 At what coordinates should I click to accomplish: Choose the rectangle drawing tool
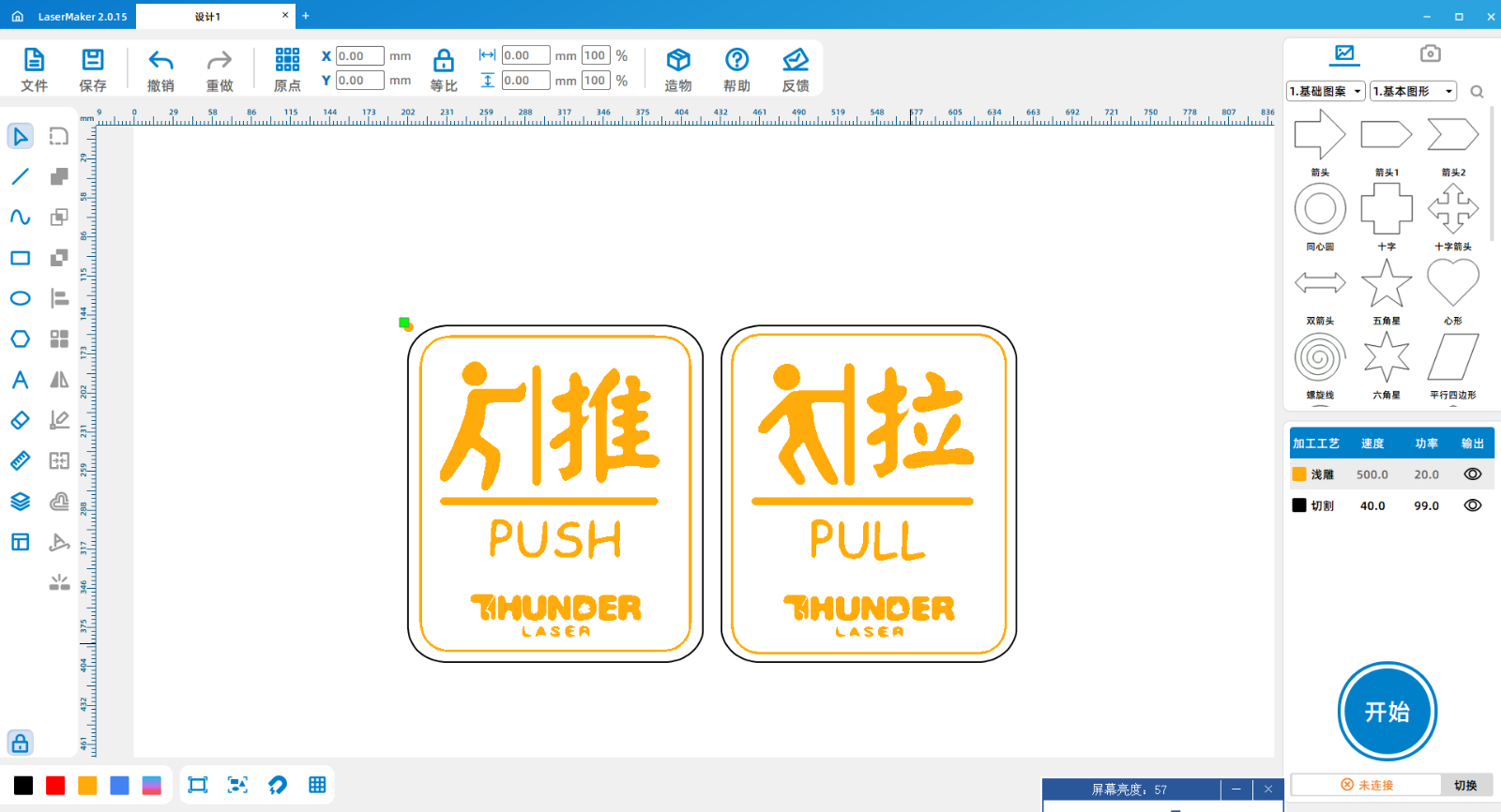pos(20,258)
